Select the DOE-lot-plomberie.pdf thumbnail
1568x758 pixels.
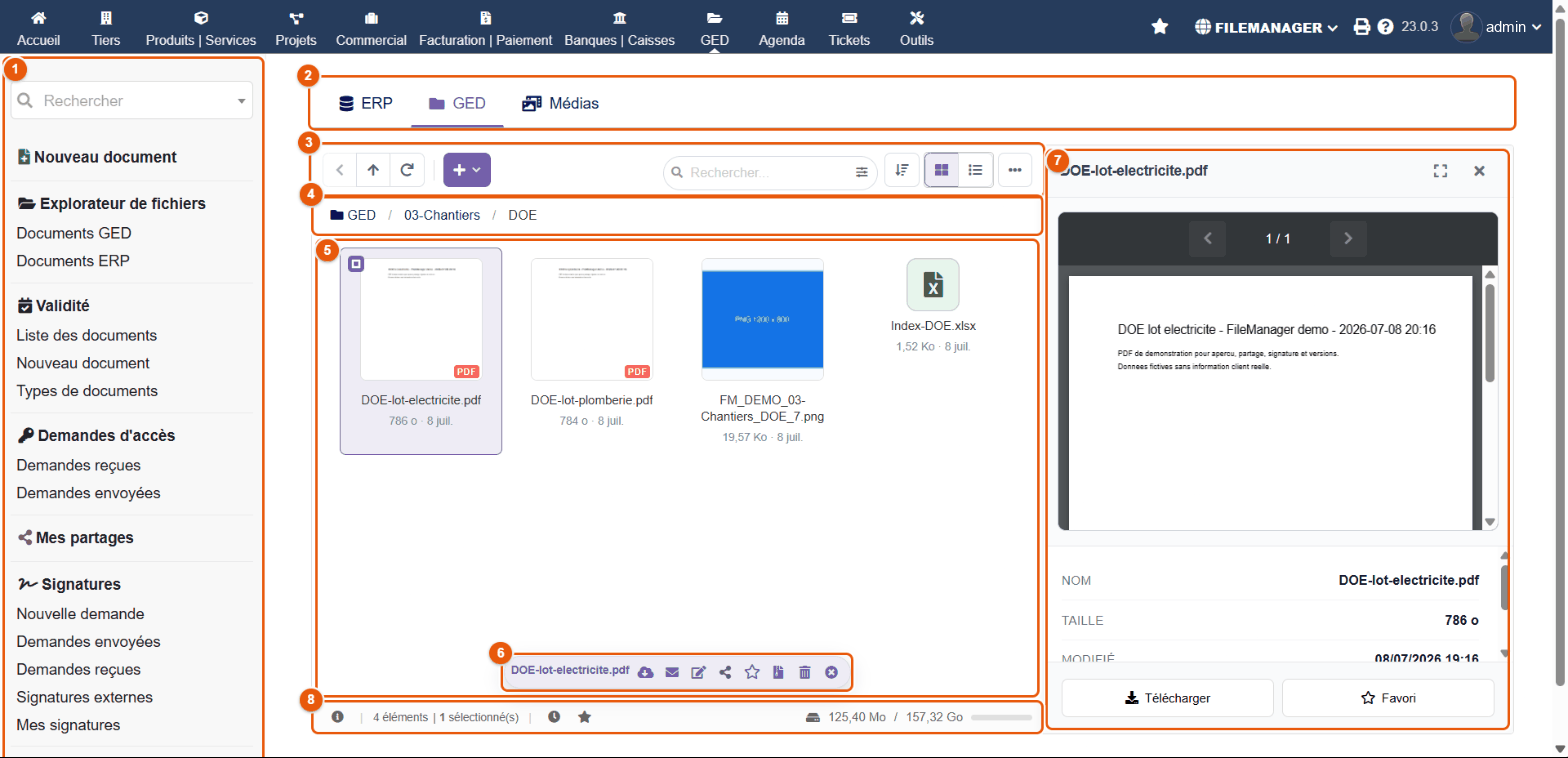pyautogui.click(x=592, y=320)
